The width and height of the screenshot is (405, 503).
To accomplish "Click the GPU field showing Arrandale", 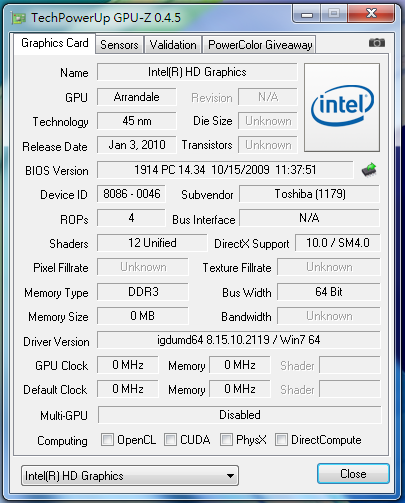I will click(137, 97).
